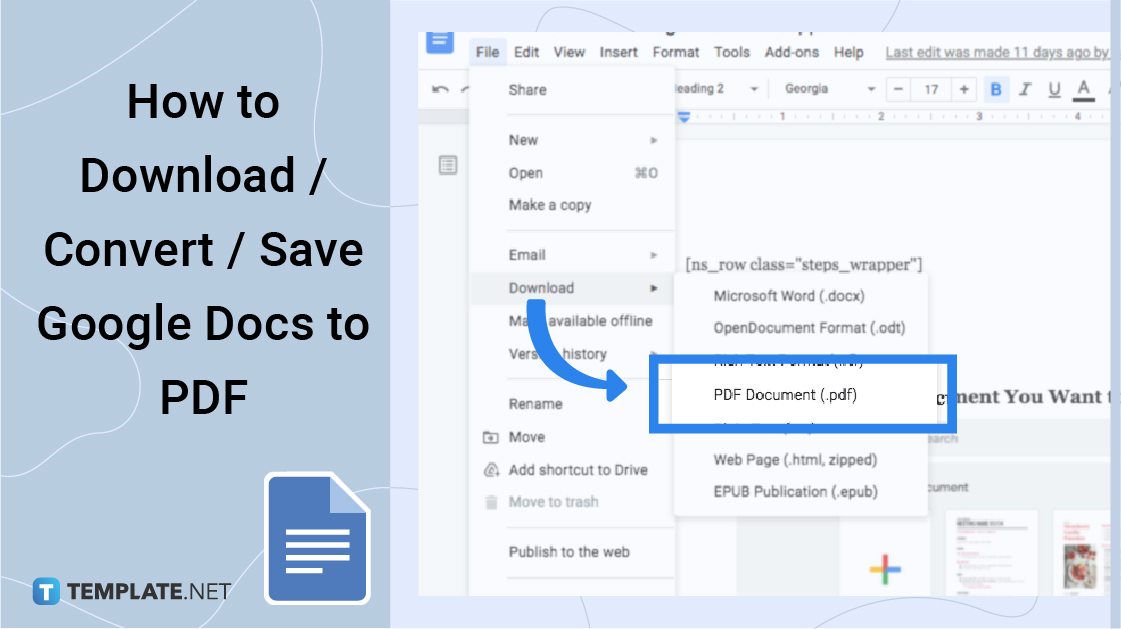The height and width of the screenshot is (629, 1121).
Task: Open the Heading 2 styles dropdown
Action: pos(755,89)
